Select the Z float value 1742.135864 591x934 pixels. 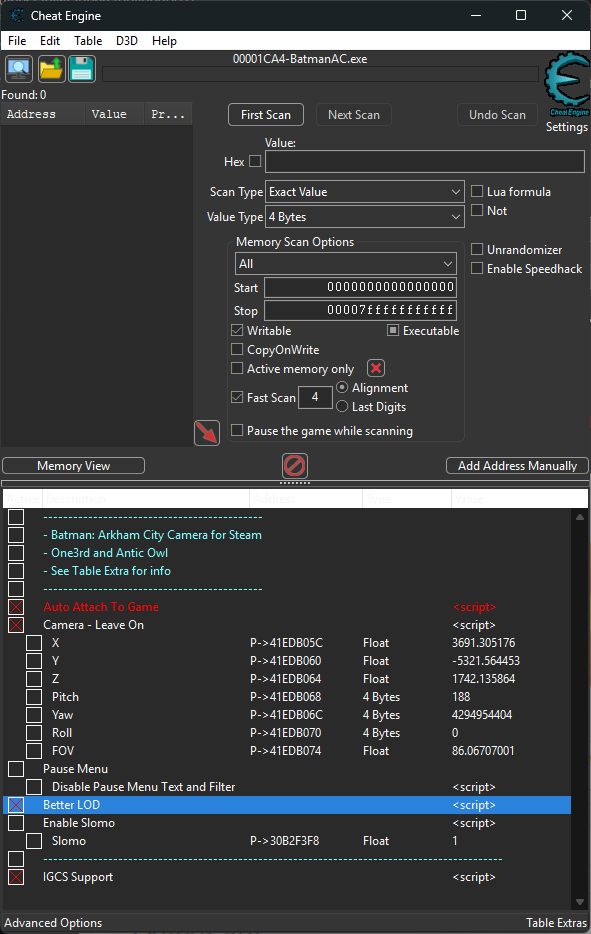tap(484, 678)
